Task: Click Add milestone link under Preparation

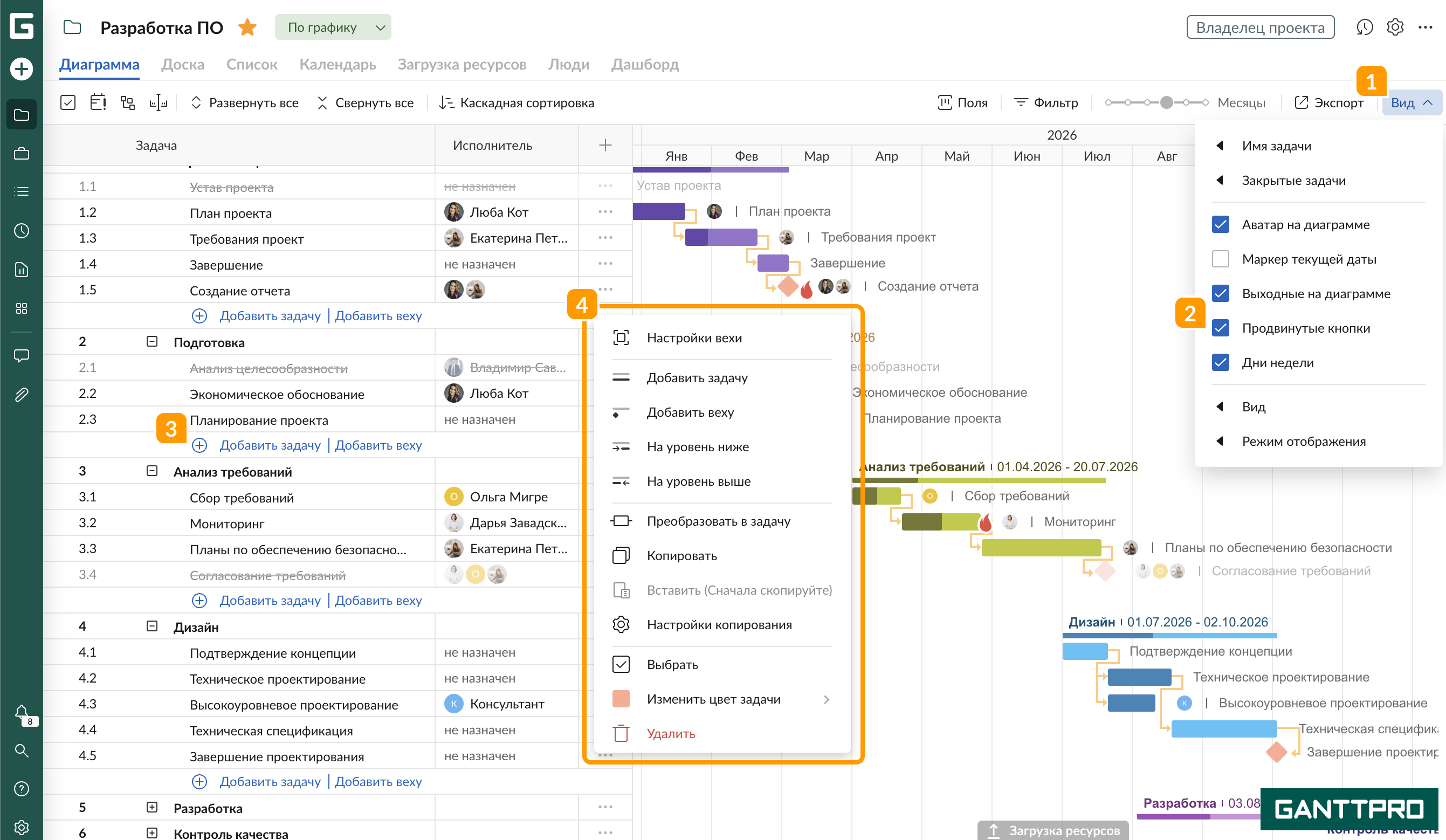Action: tap(377, 445)
